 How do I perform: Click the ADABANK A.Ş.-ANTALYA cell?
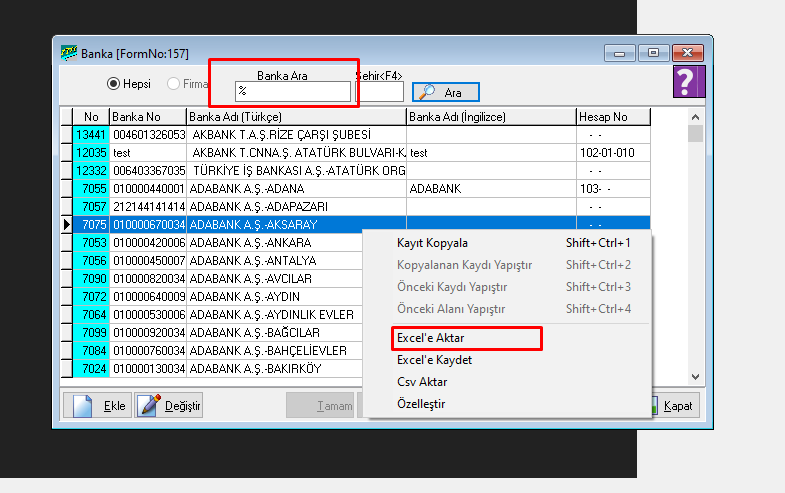click(274, 261)
